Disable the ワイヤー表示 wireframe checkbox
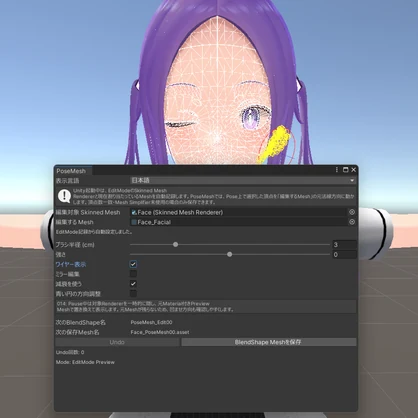 pyautogui.click(x=133, y=264)
